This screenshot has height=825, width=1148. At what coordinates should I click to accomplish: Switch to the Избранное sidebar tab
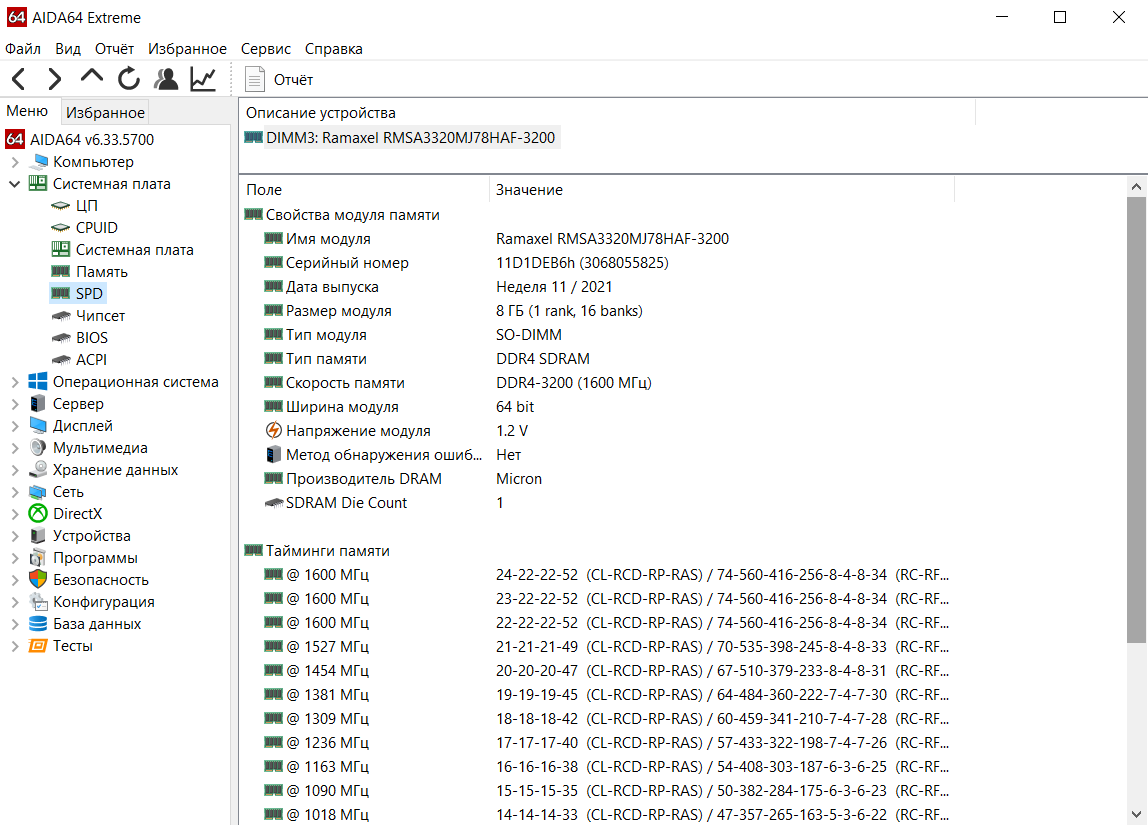[x=105, y=112]
